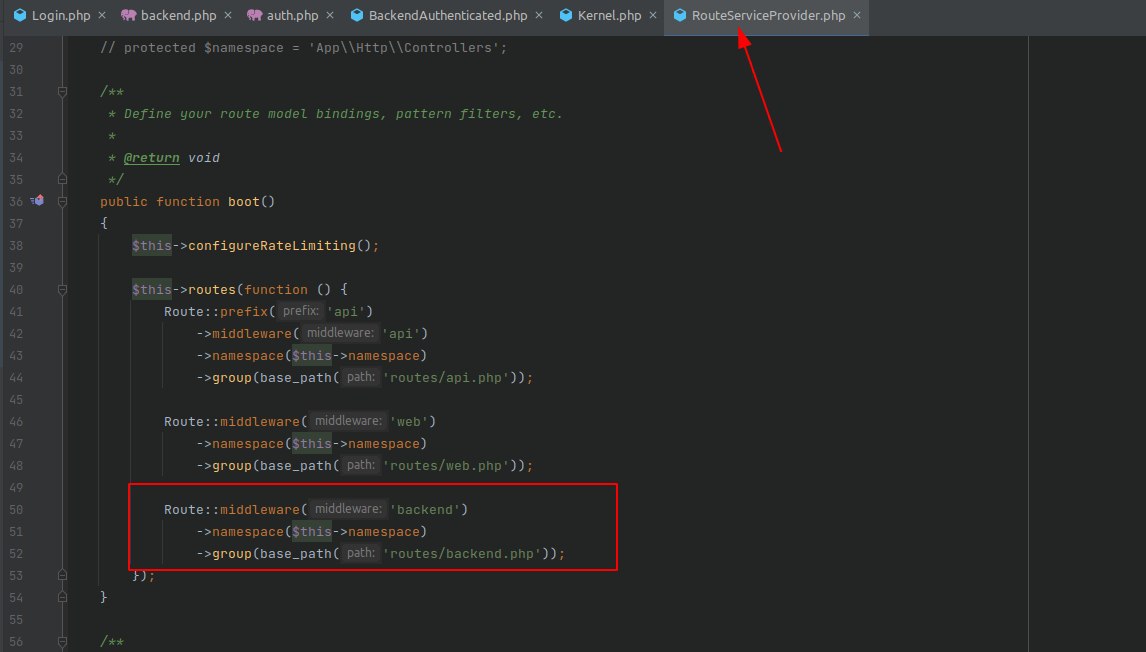Select the RouteServiceProvider.php tab
The height and width of the screenshot is (652, 1146).
(767, 15)
